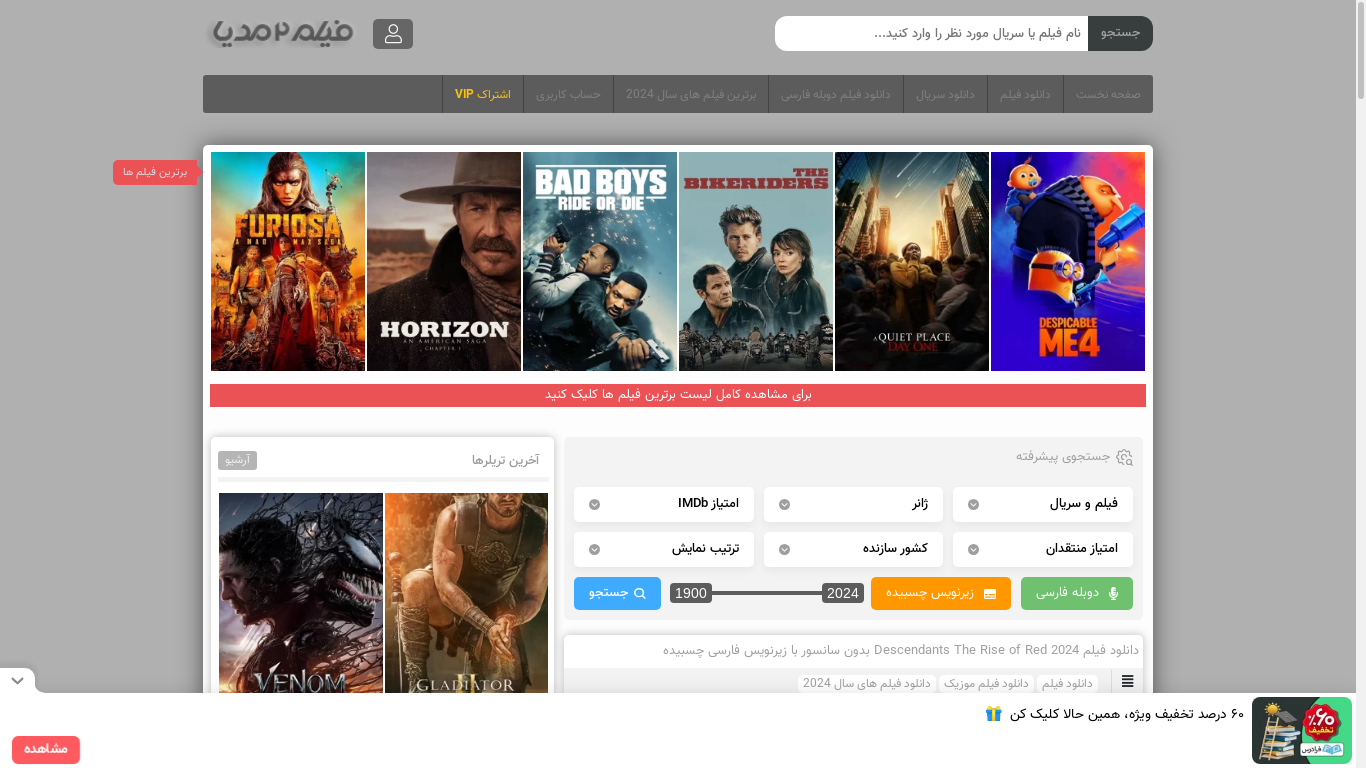Click the red view button on the ad
The width and height of the screenshot is (1366, 768).
pos(46,749)
